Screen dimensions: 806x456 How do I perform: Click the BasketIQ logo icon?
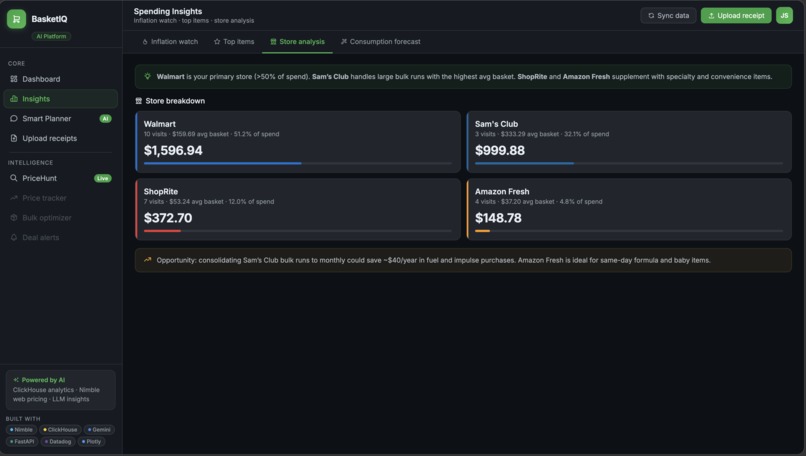pyautogui.click(x=16, y=19)
